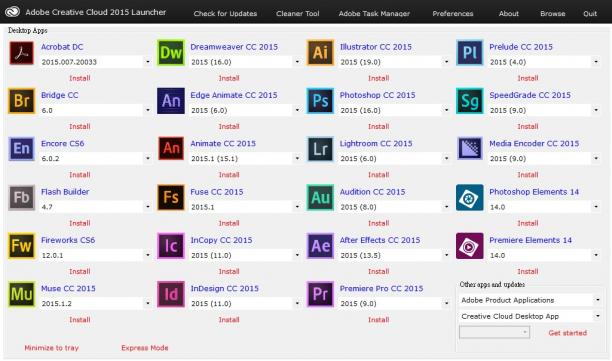Open Preferences in the top bar

(x=453, y=13)
